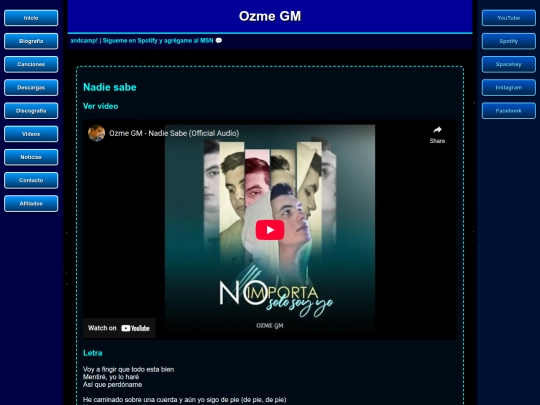Click the 'Letra' heading
The width and height of the screenshot is (540, 405).
click(93, 353)
